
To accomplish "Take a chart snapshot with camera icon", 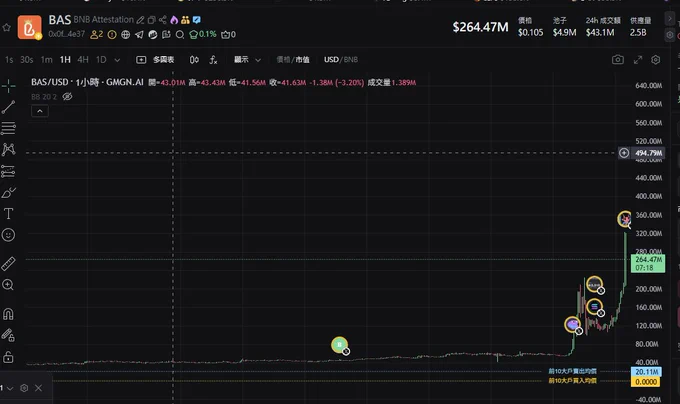I will pyautogui.click(x=618, y=60).
